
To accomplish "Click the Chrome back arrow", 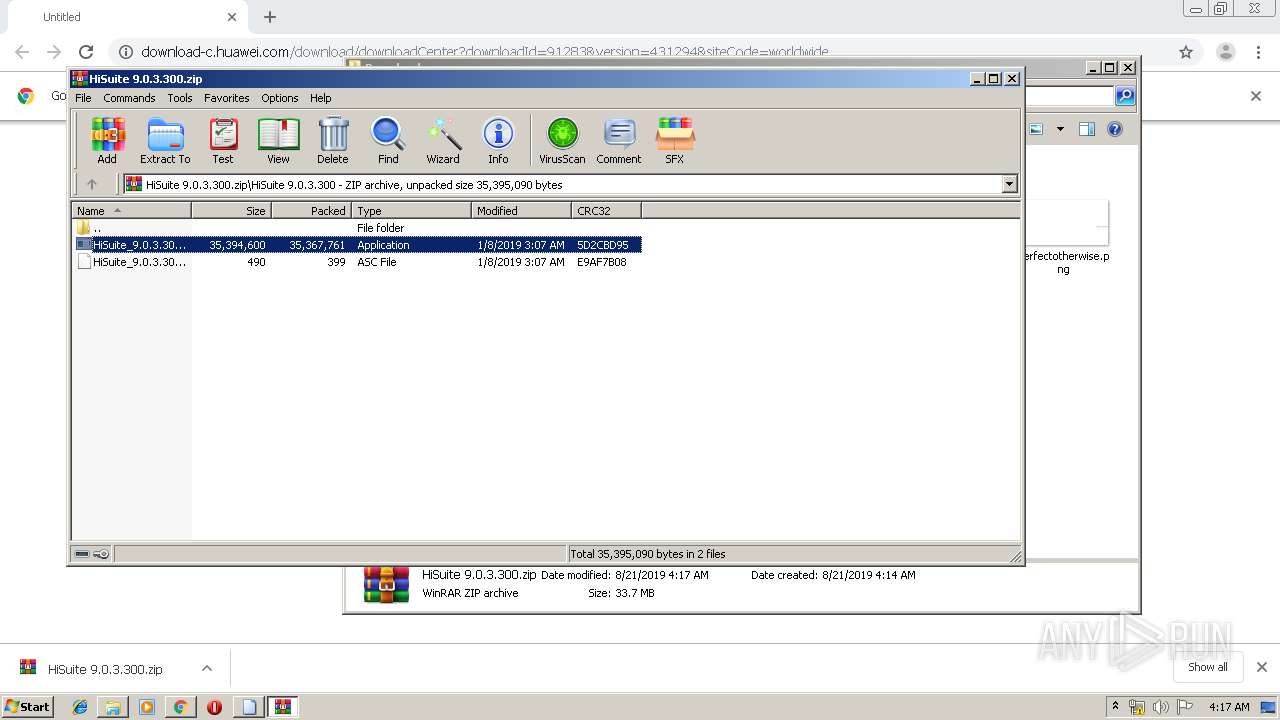I will (22, 52).
